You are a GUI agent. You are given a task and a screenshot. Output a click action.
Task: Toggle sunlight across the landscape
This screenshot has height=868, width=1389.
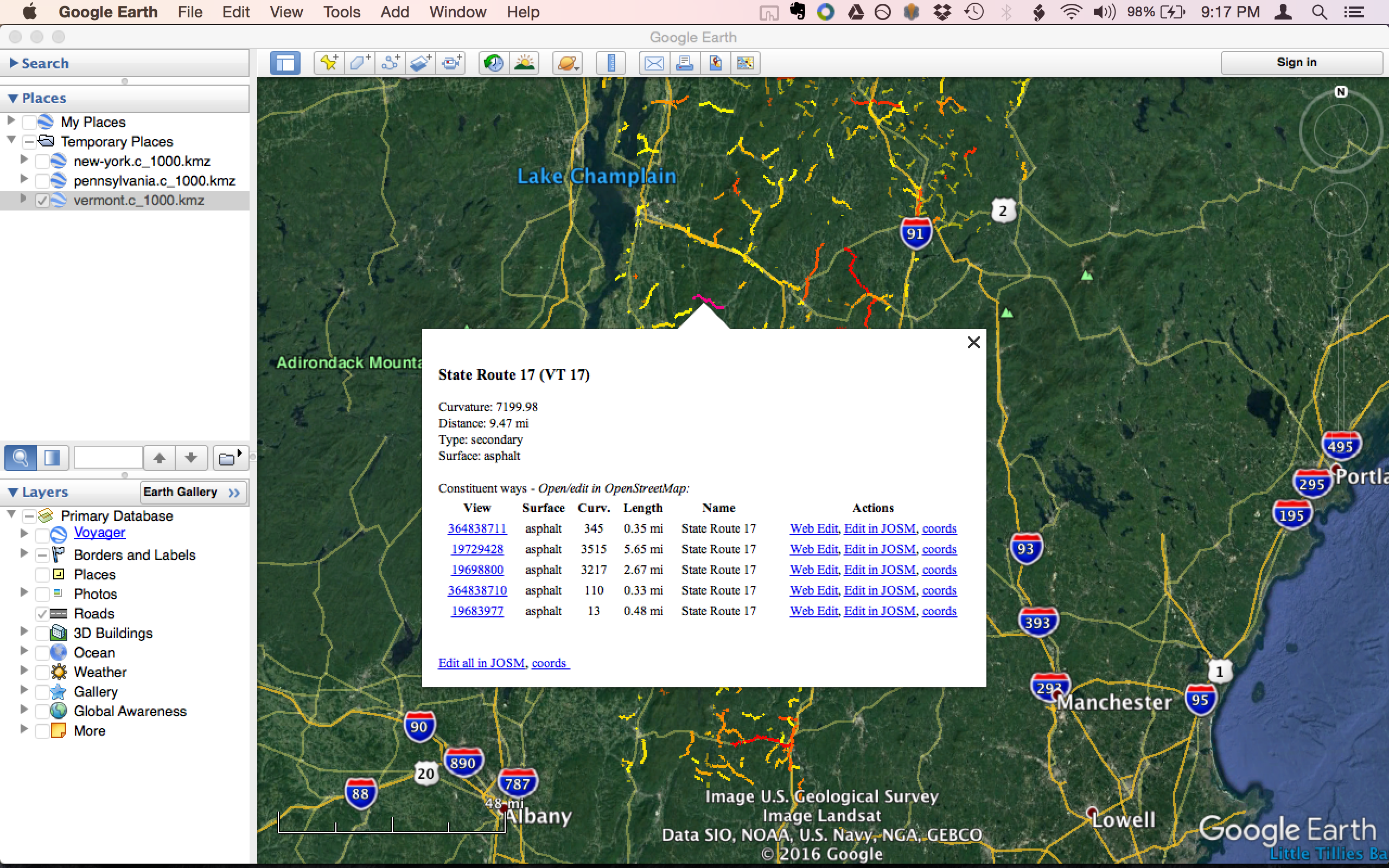[x=525, y=62]
